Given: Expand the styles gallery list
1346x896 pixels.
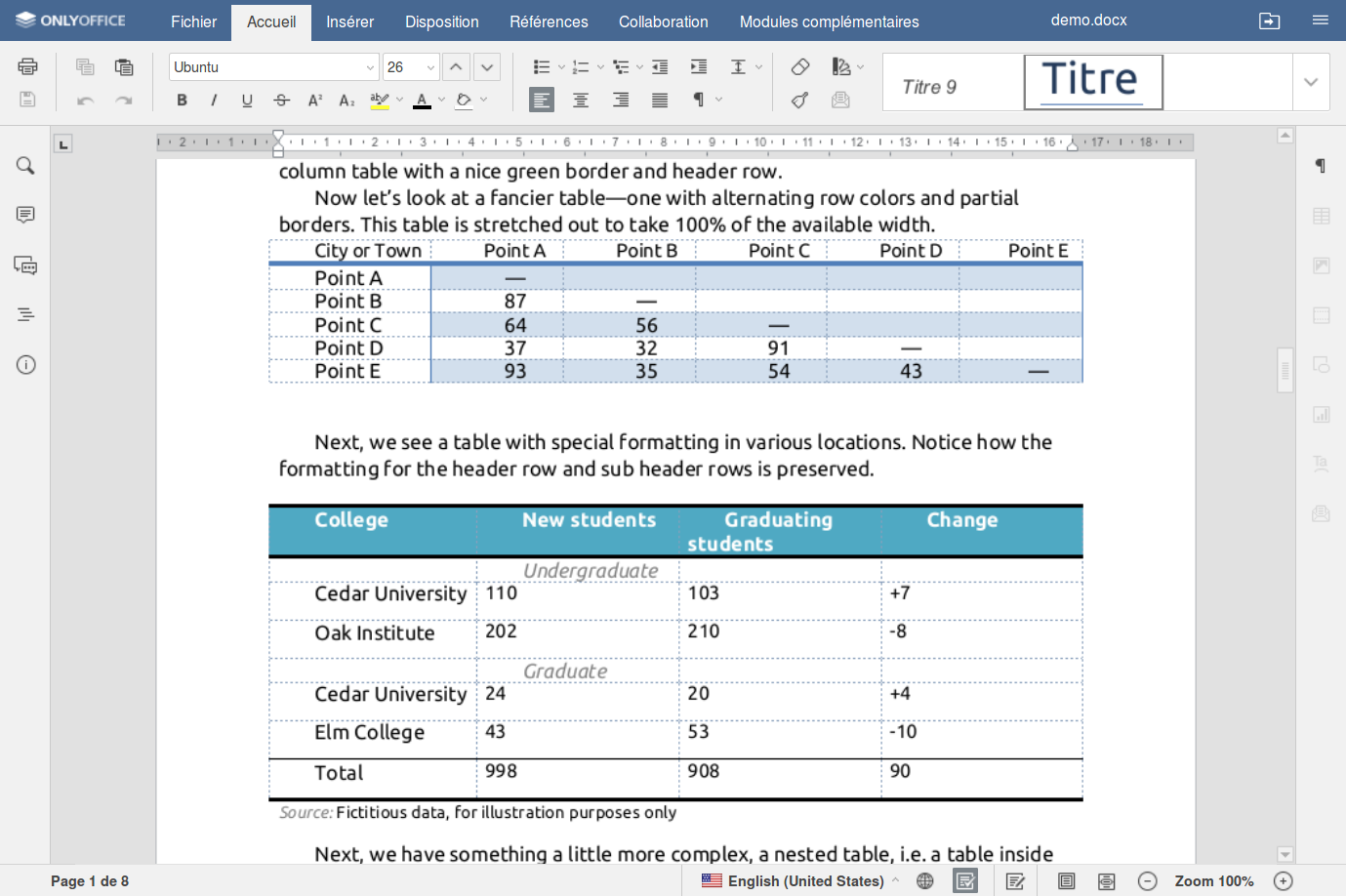Looking at the screenshot, I should point(1312,82).
